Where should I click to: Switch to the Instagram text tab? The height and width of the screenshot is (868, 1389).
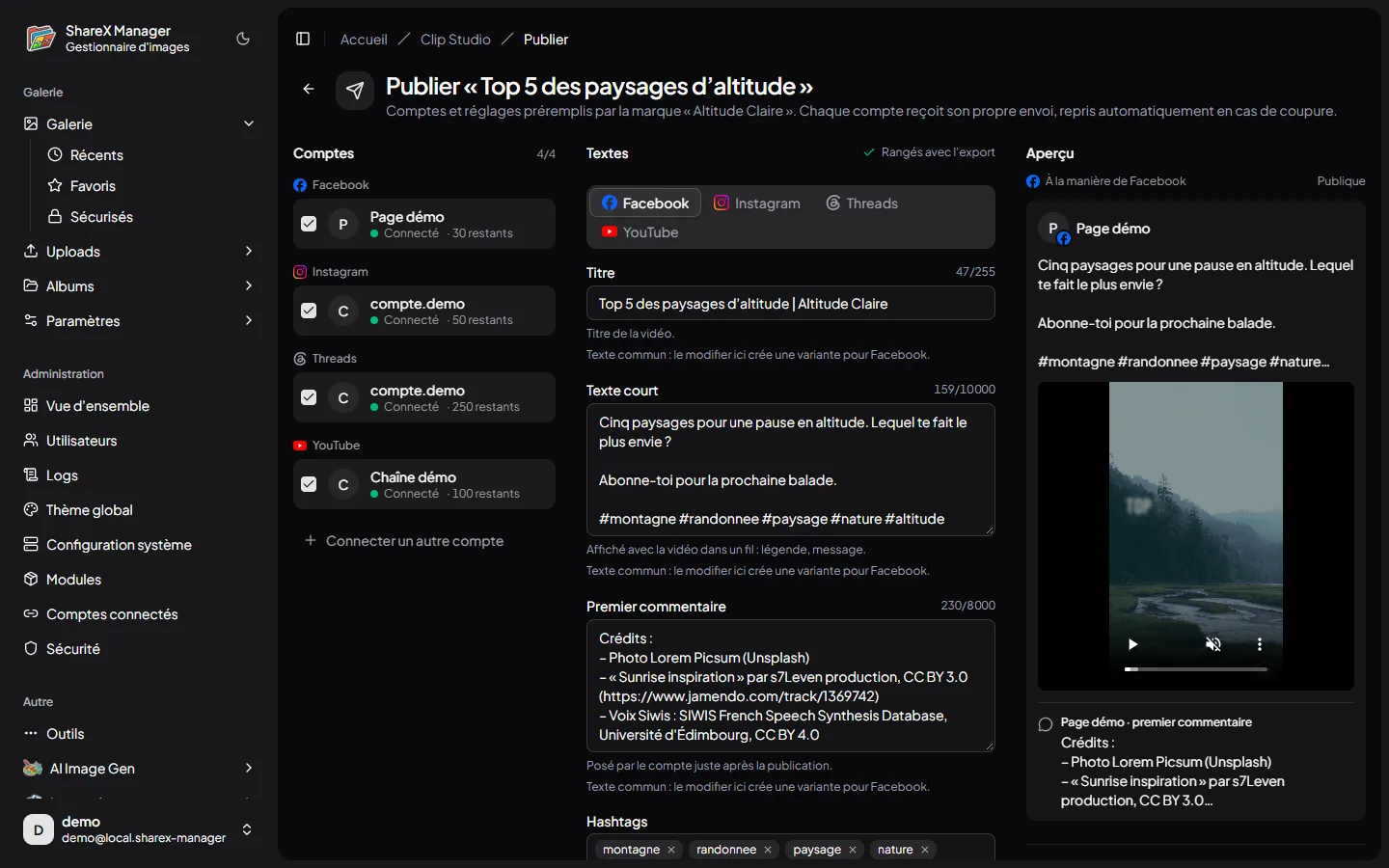[757, 203]
